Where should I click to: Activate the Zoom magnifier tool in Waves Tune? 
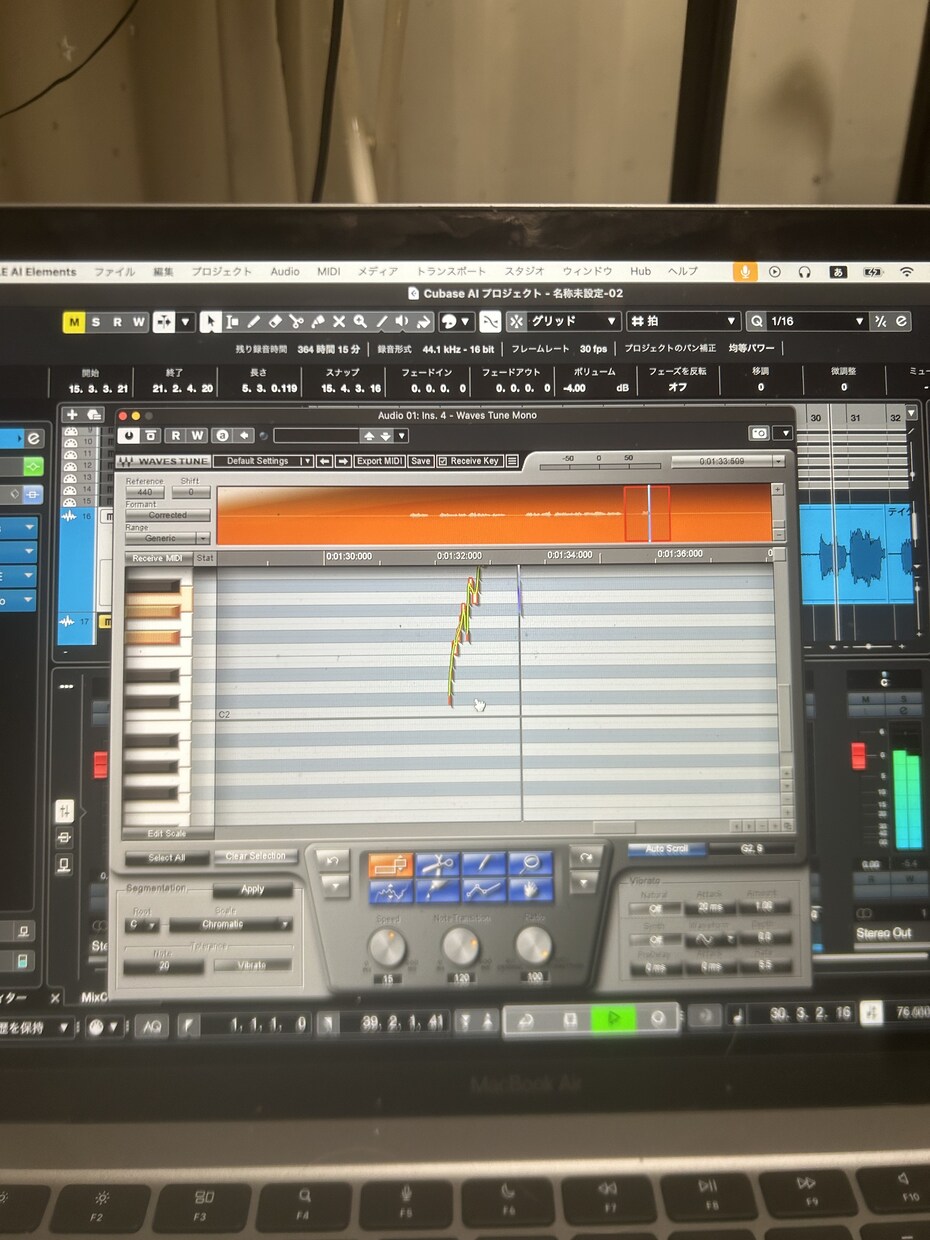tap(530, 864)
